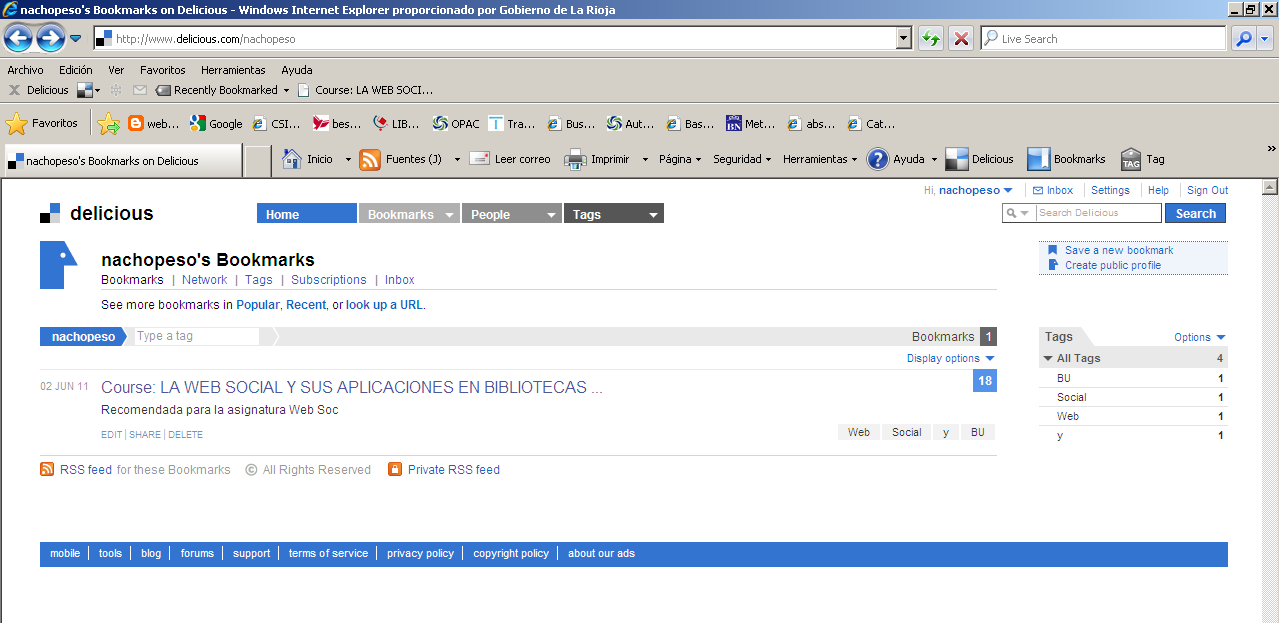The height and width of the screenshot is (623, 1279).
Task: Click the mail envelope icon in the Delicious toolbar
Action: coord(140,90)
